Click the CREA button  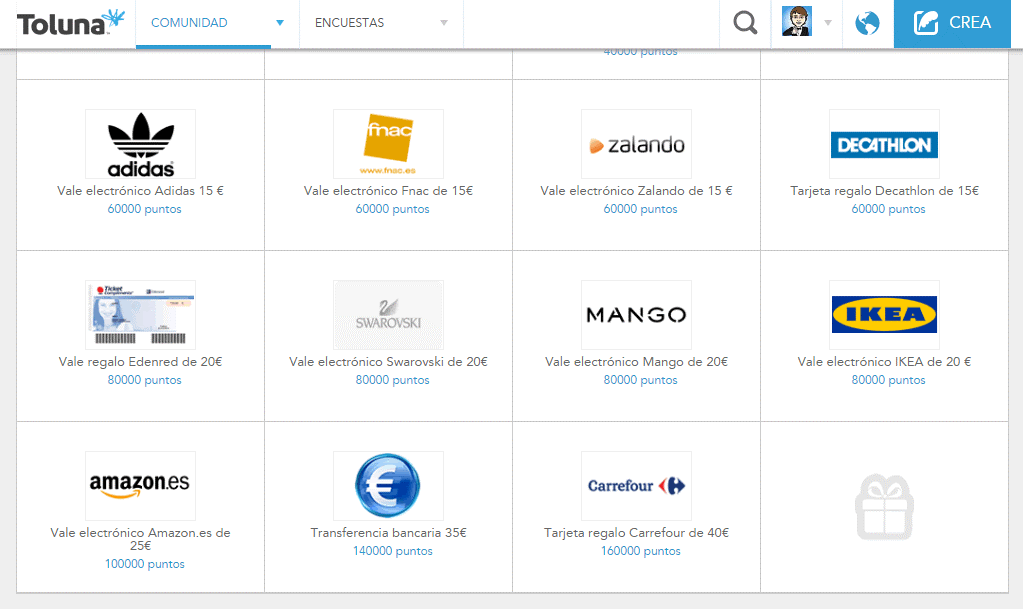tap(952, 23)
